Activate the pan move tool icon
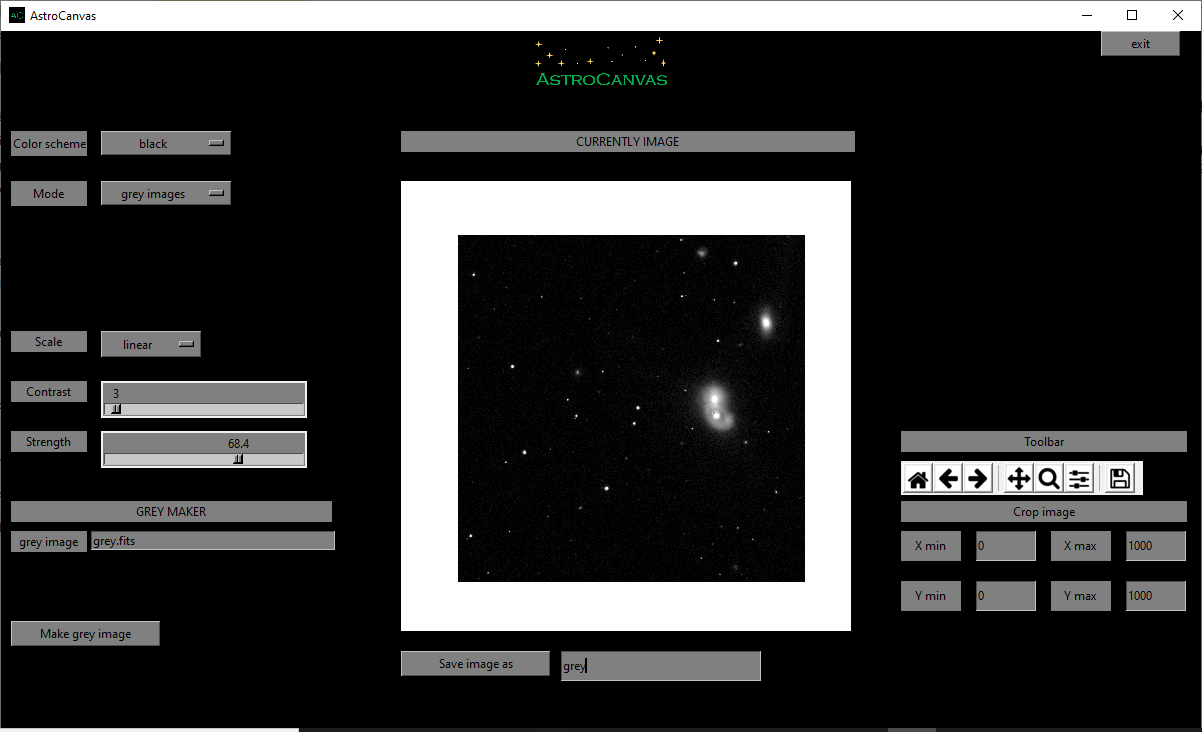The image size is (1202, 732). click(x=1019, y=479)
